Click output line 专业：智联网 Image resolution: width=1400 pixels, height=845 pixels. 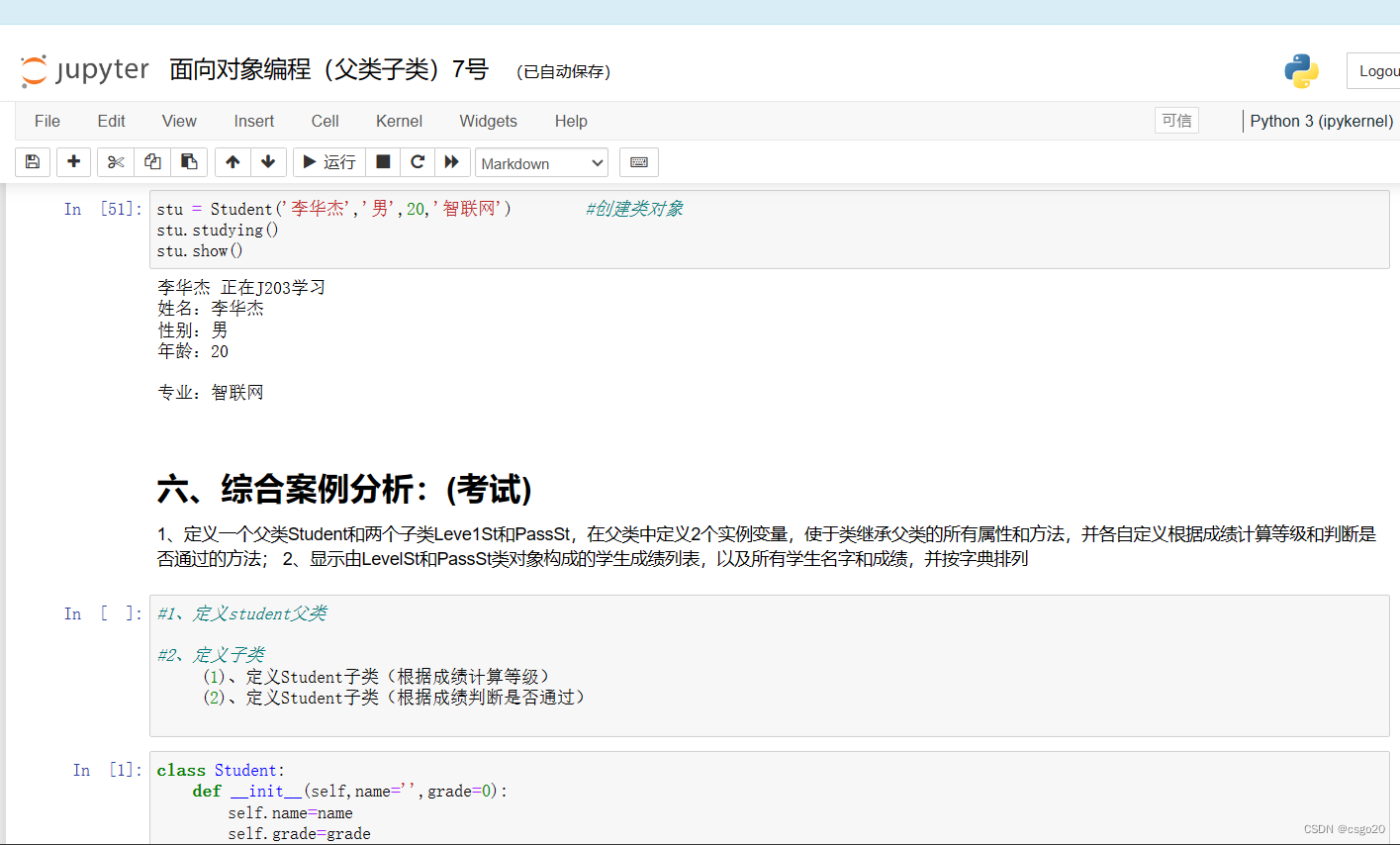click(211, 393)
